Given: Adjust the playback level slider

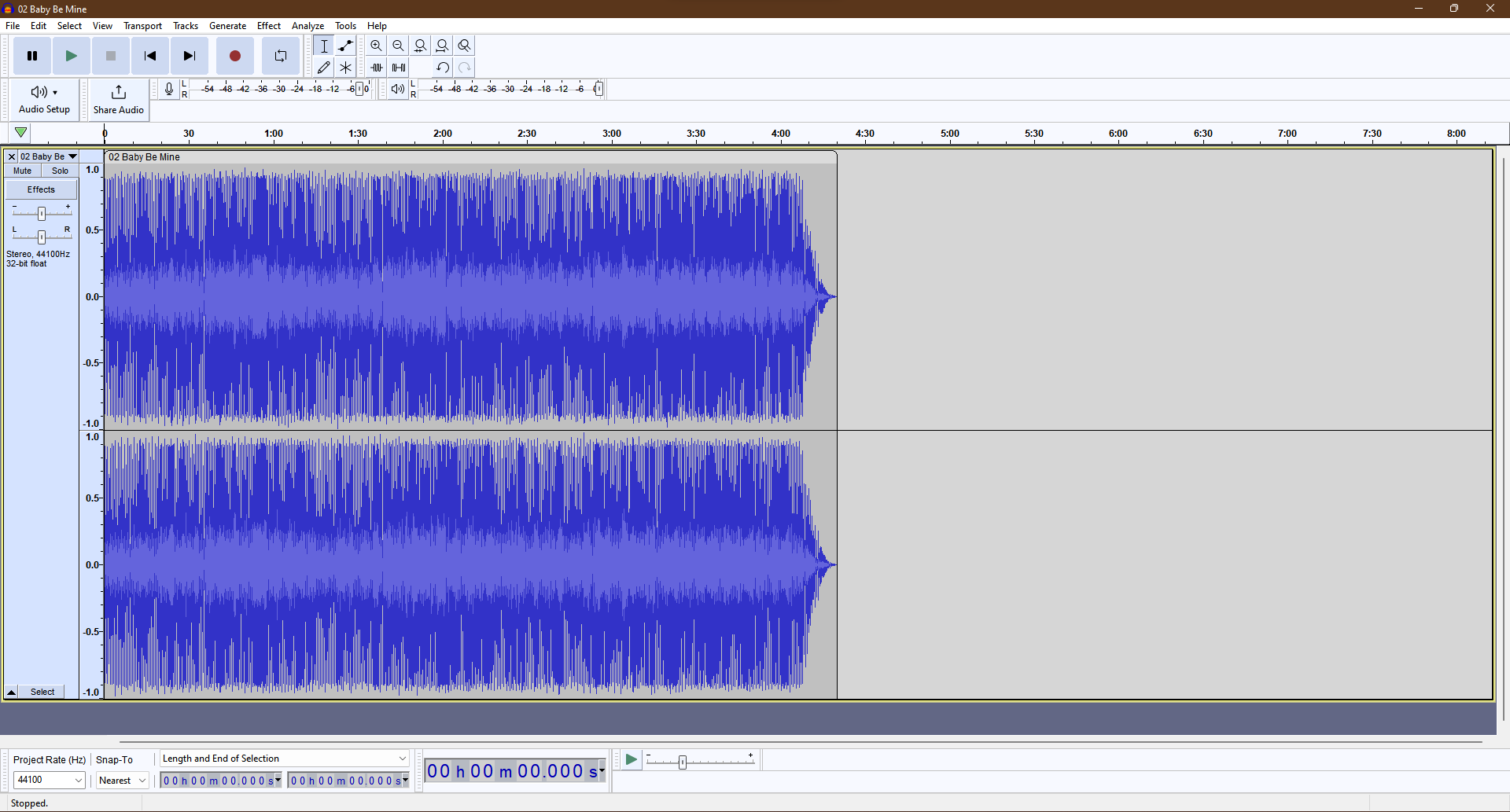Looking at the screenshot, I should click(598, 89).
